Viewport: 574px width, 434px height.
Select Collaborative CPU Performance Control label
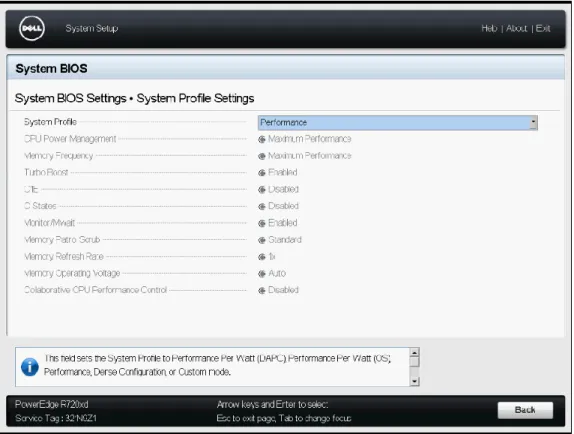tap(96, 290)
